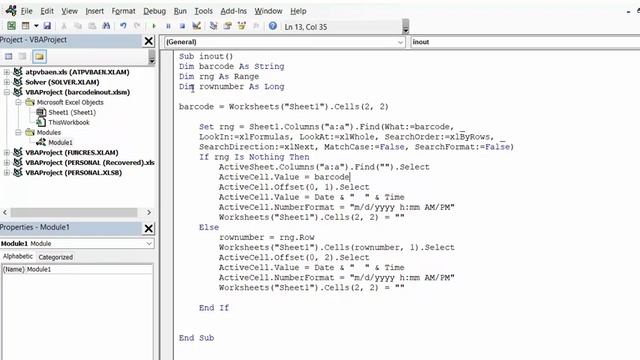Click the Reset (stop) toolbar icon
Image resolution: width=640 pixels, height=360 pixels.
pos(182,26)
